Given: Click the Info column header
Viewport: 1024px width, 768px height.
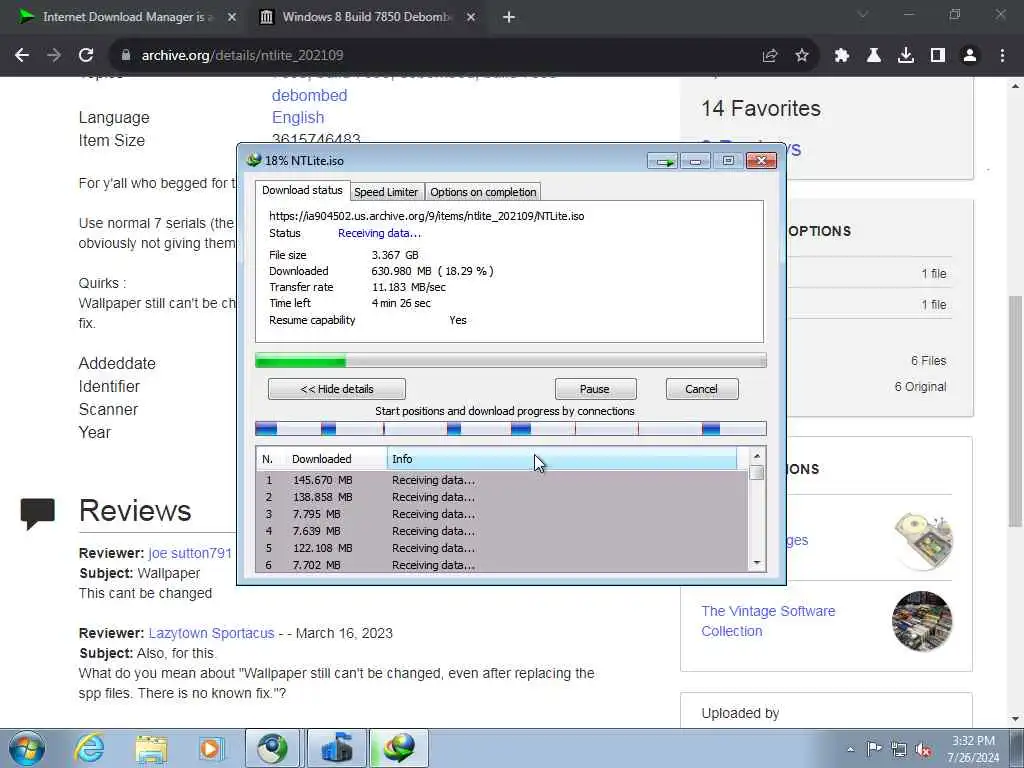Looking at the screenshot, I should click(x=562, y=459).
